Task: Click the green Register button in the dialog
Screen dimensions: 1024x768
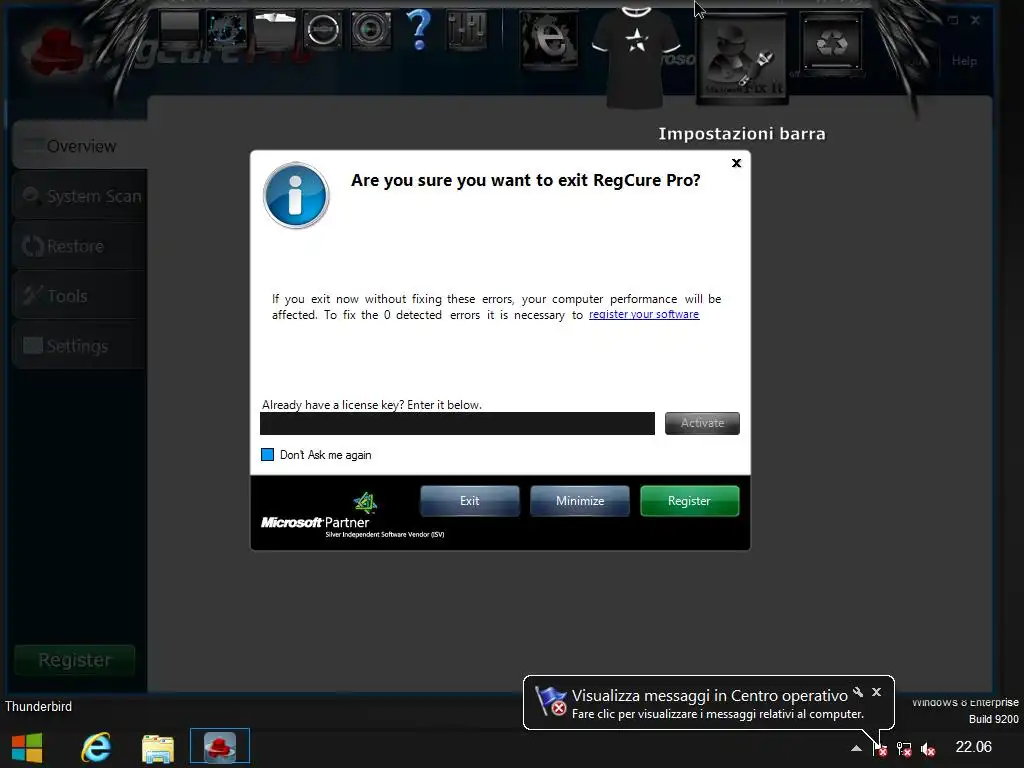Action: tap(690, 501)
